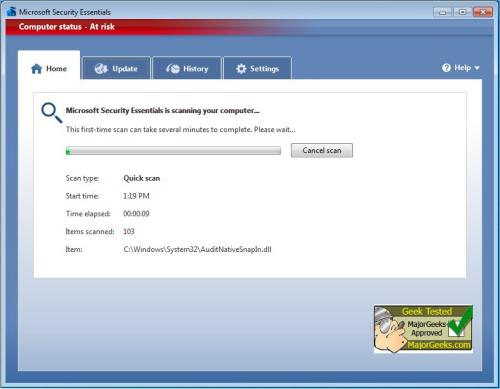Viewport: 500px width, 389px height.
Task: Maximize the Security Essentials window
Action: (462, 12)
